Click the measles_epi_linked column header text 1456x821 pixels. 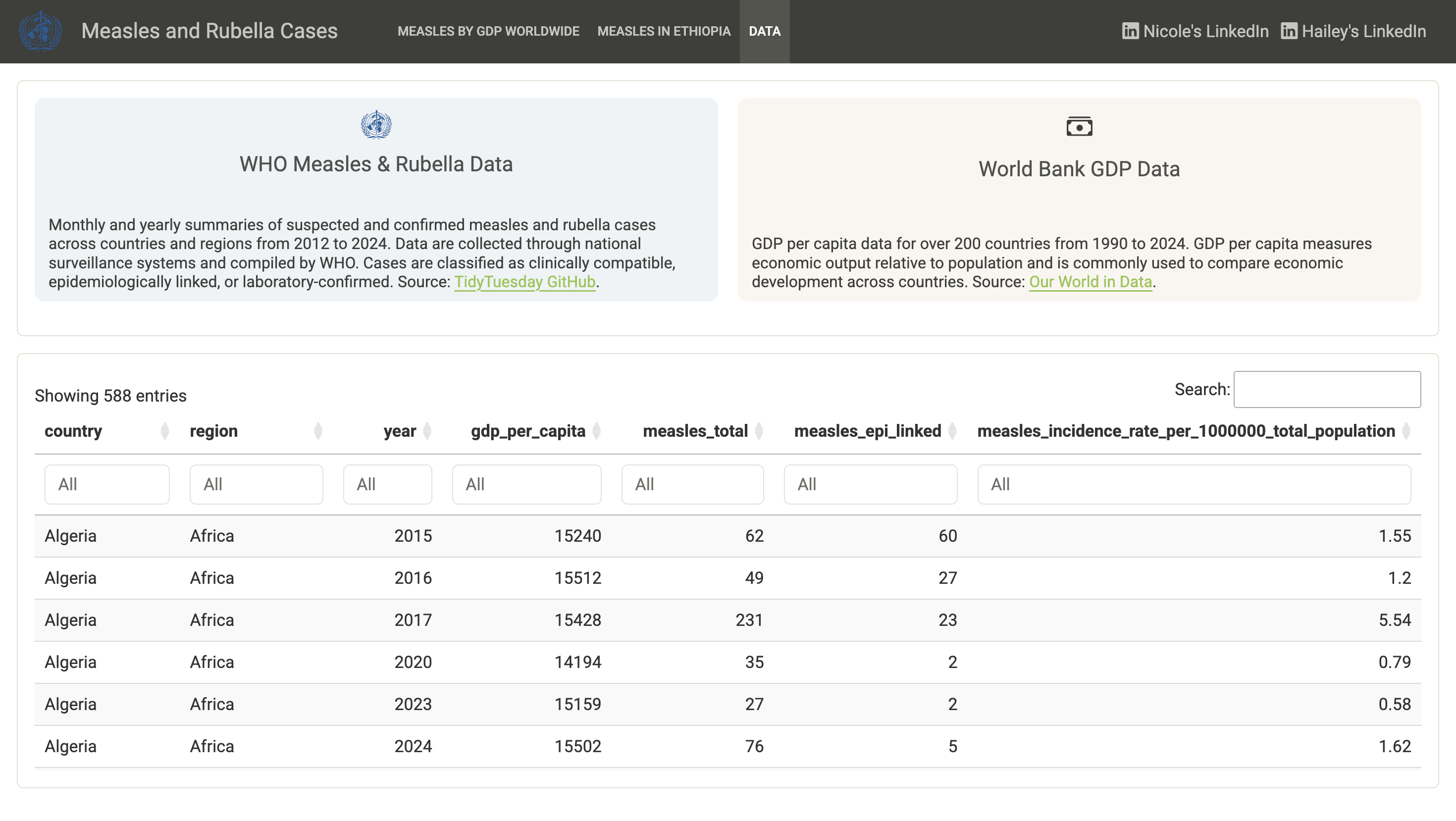[868, 431]
